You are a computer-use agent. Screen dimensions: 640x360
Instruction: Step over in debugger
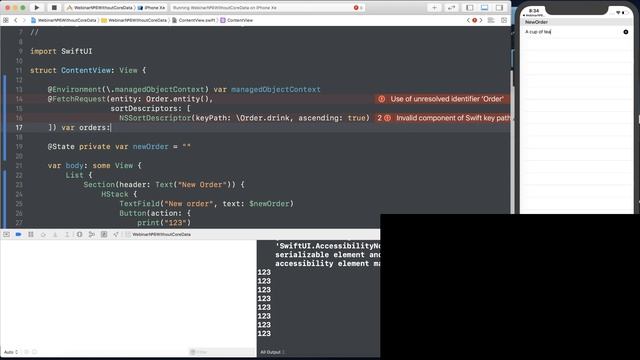coord(43,234)
